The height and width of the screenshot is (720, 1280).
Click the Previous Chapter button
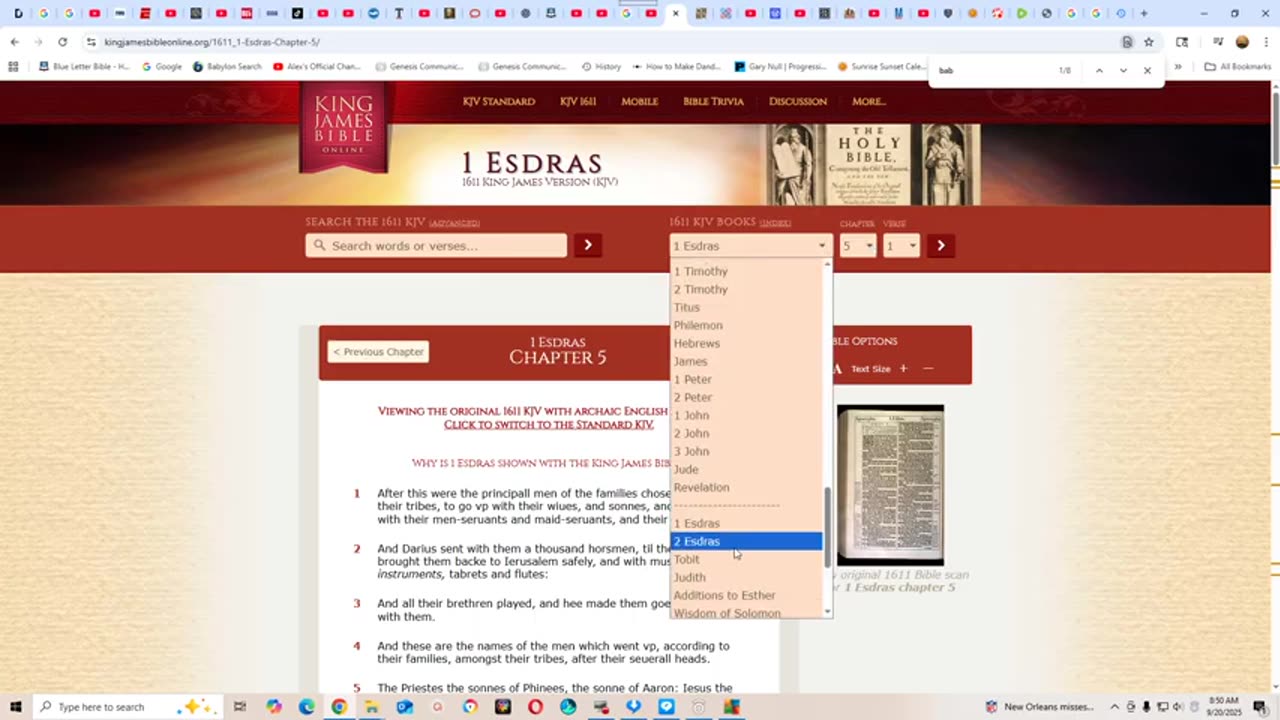coord(378,352)
